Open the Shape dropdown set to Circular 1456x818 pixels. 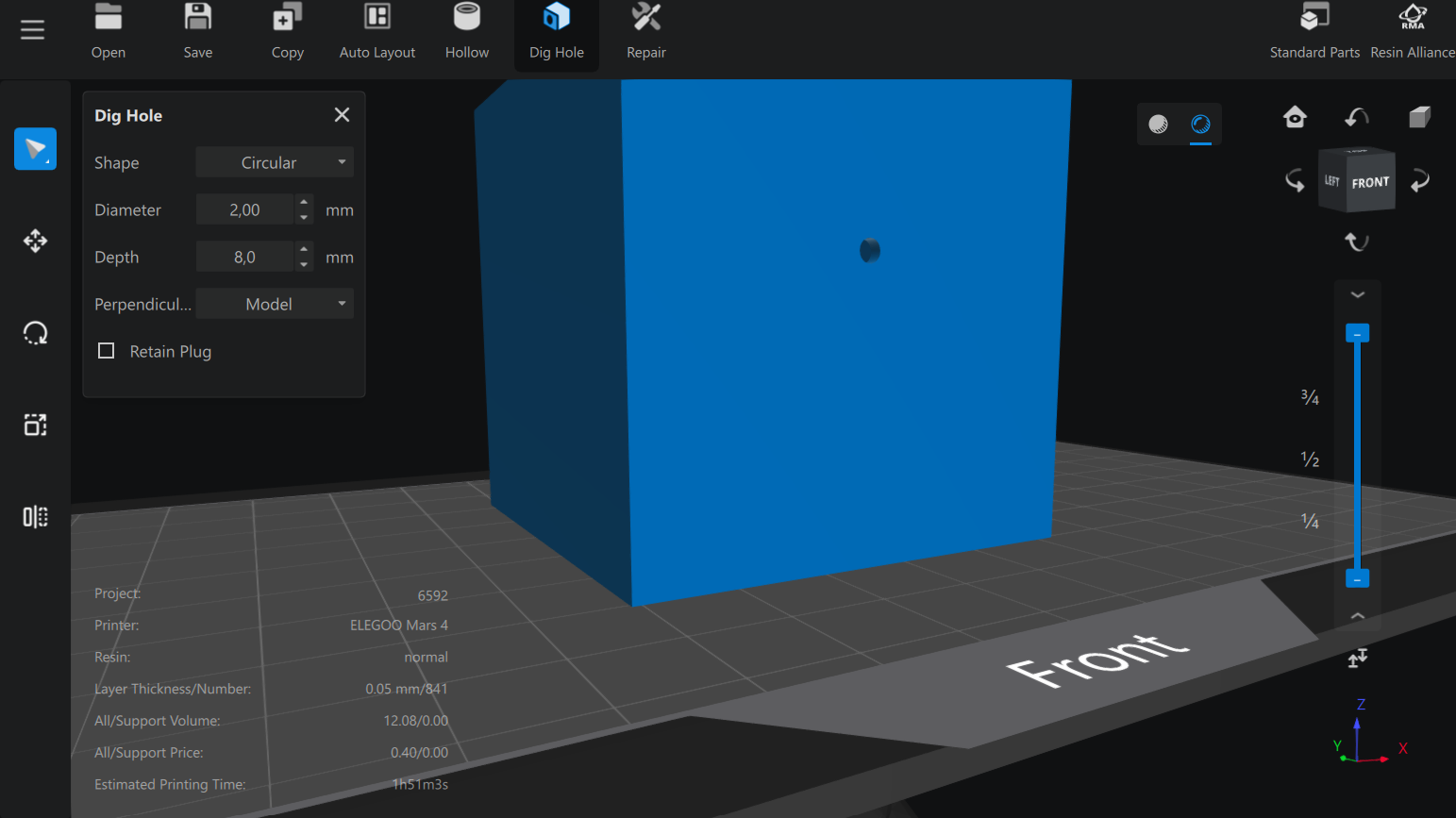point(275,162)
